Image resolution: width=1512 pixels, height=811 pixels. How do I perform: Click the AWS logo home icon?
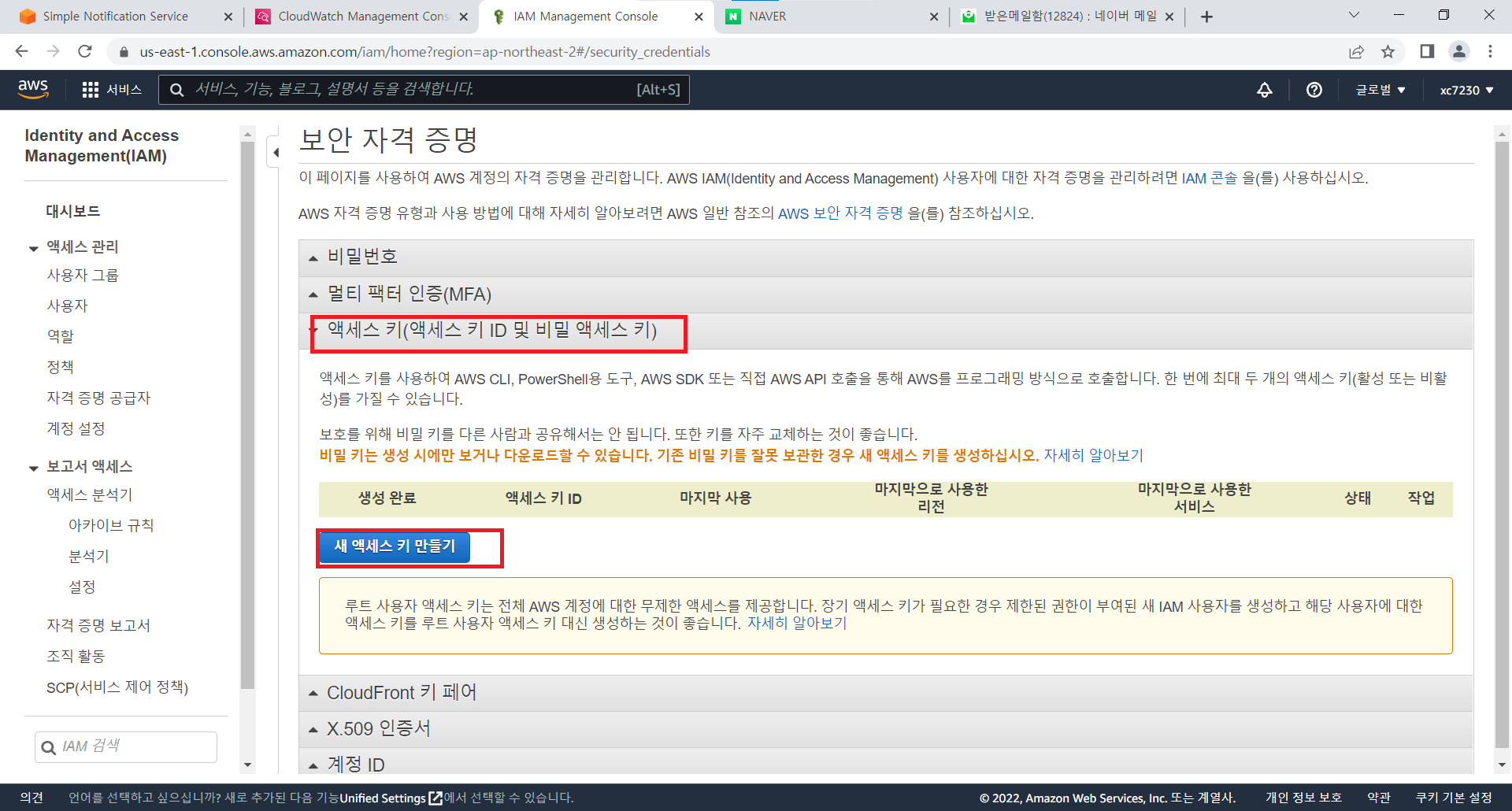pyautogui.click(x=33, y=89)
